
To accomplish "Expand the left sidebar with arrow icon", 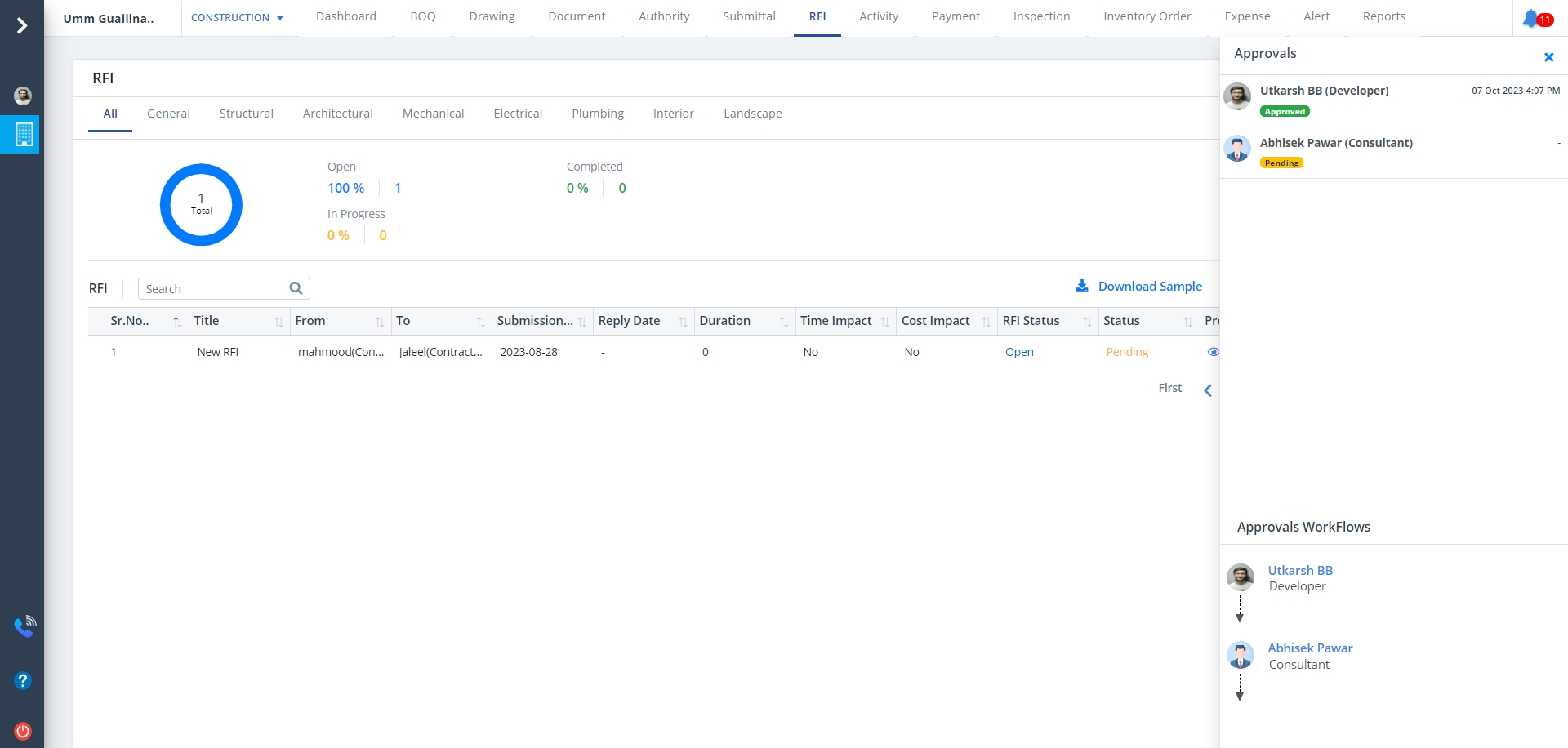I will click(22, 26).
